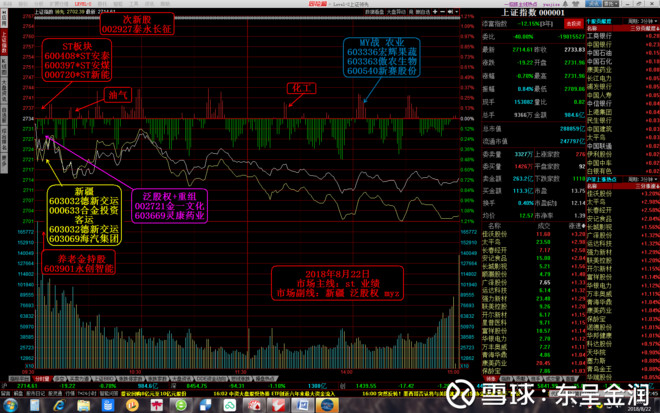Open green 360 browser icon in taskbar

[181, 406]
